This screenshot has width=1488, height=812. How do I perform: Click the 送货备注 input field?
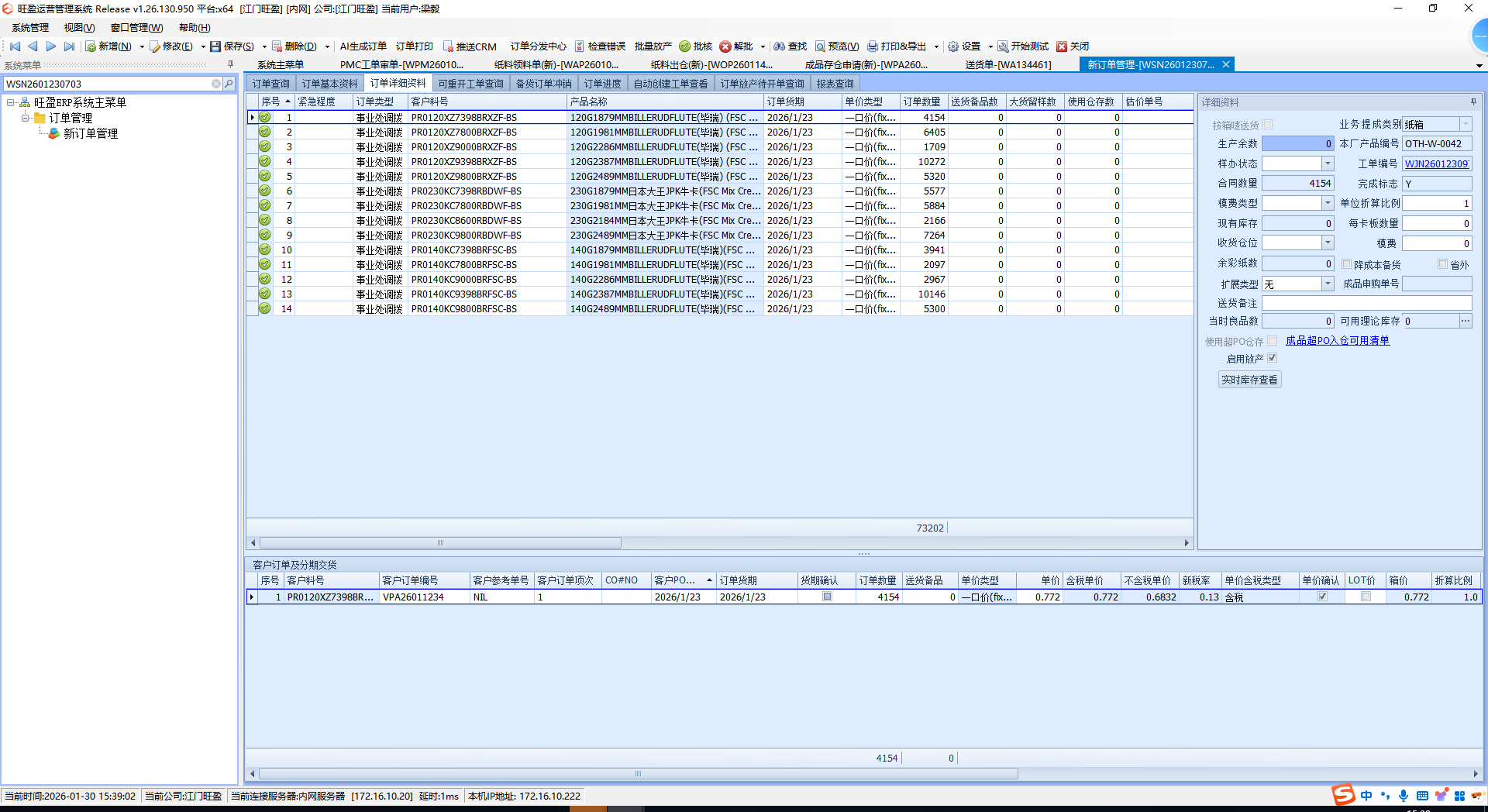pyautogui.click(x=1366, y=303)
